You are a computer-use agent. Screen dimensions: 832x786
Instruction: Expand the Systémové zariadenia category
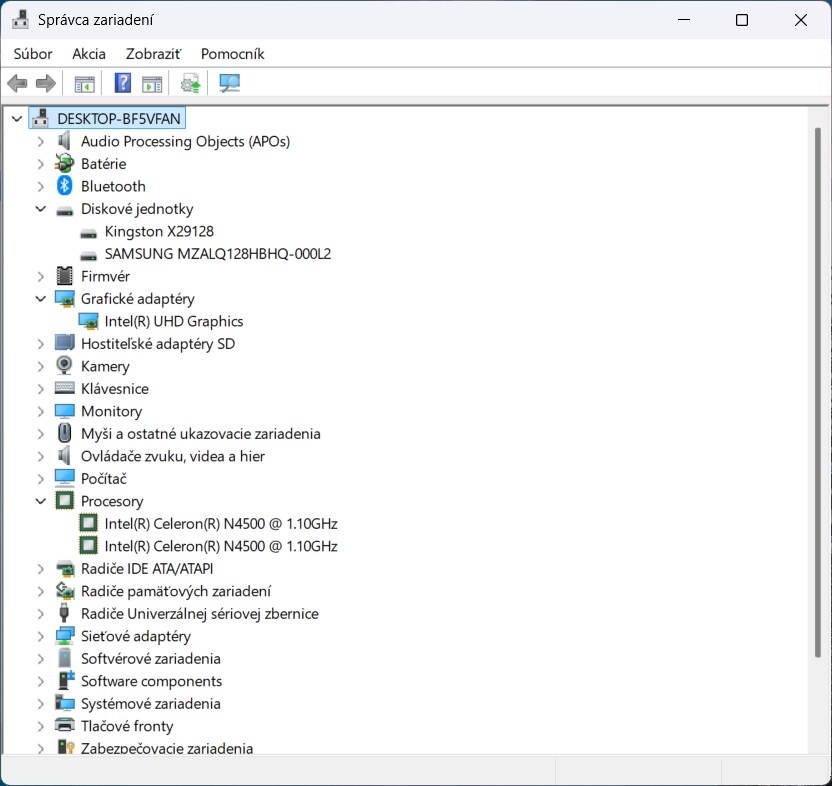point(41,703)
